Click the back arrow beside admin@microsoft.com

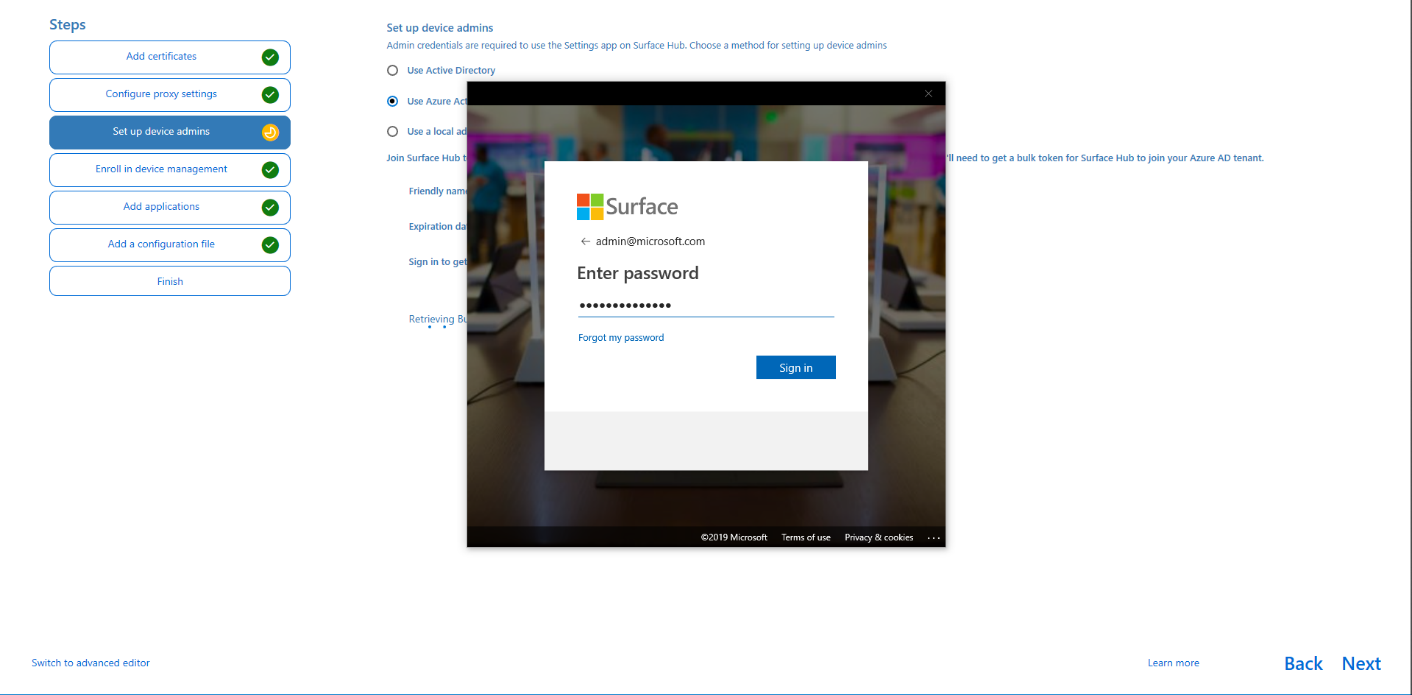coord(585,241)
